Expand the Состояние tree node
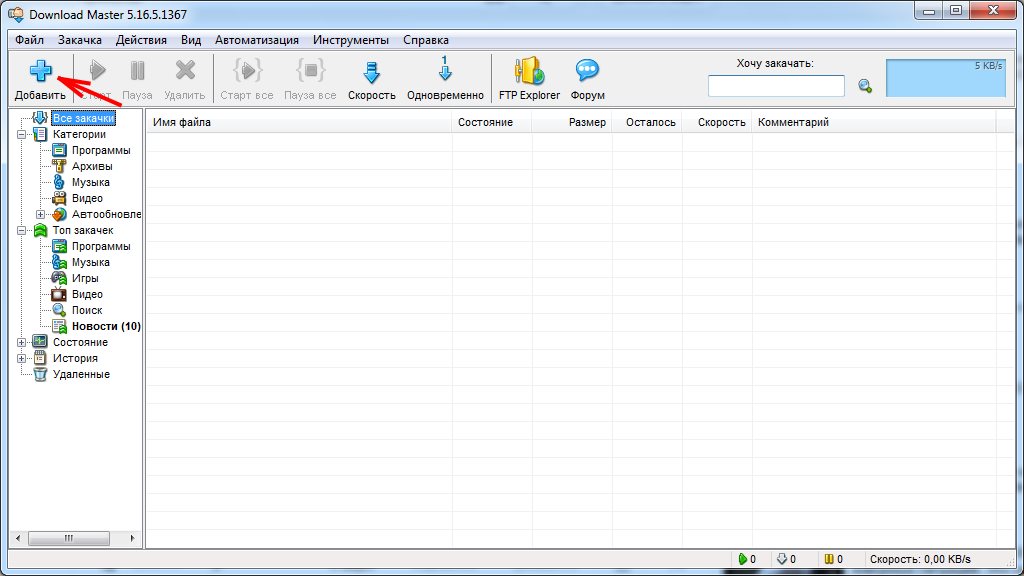 point(22,342)
